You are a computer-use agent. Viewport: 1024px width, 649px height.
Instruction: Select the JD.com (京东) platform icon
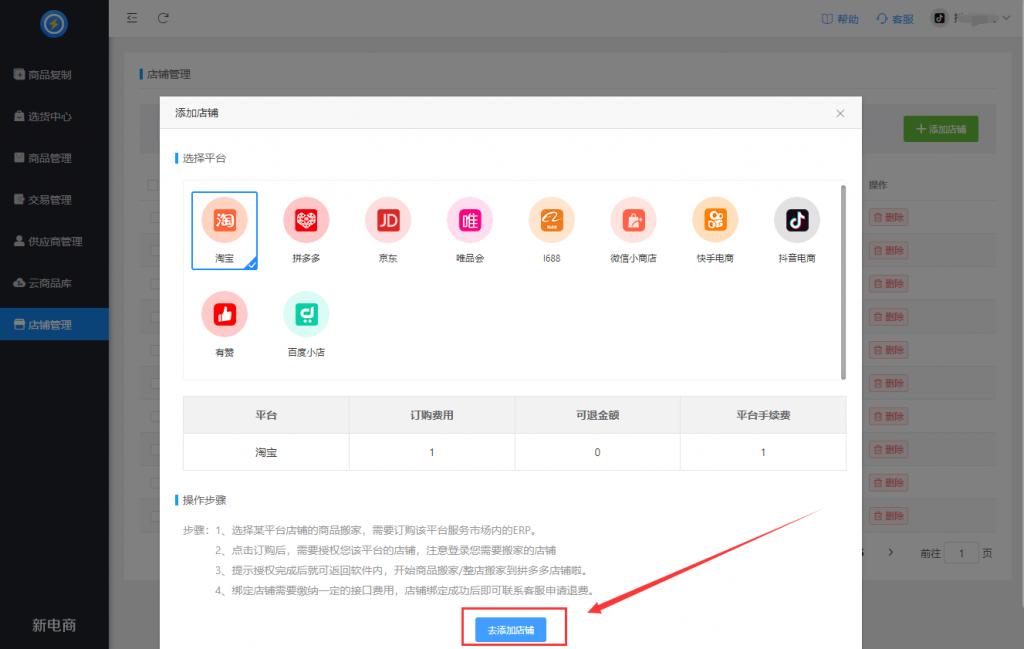click(x=387, y=221)
